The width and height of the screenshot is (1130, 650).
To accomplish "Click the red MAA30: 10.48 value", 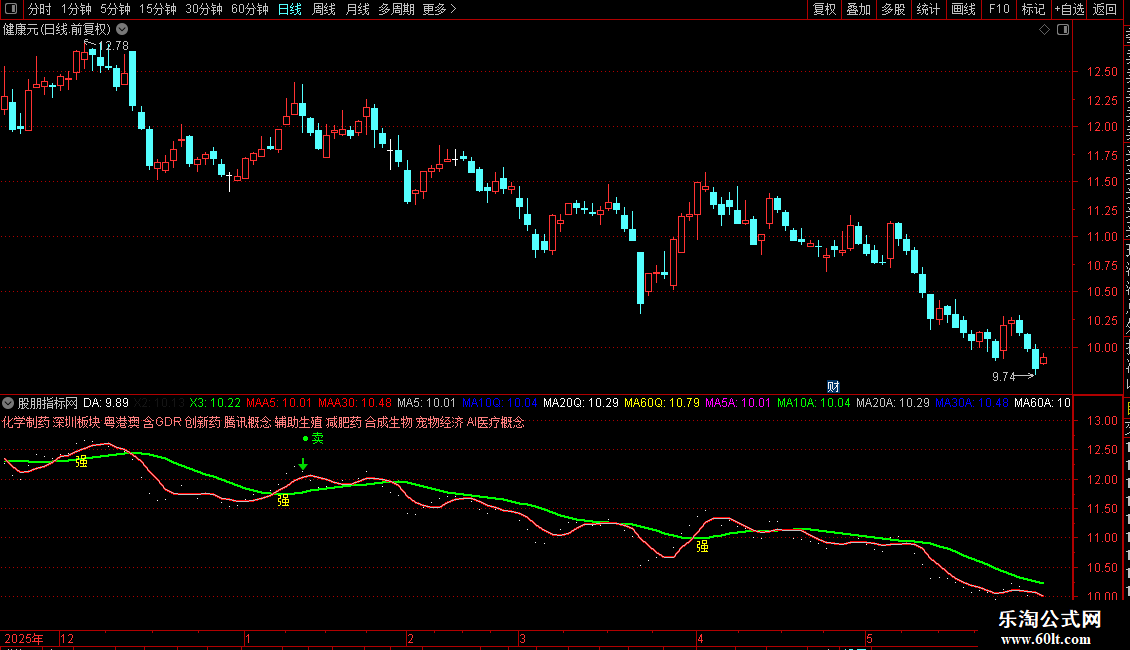I will [x=355, y=403].
